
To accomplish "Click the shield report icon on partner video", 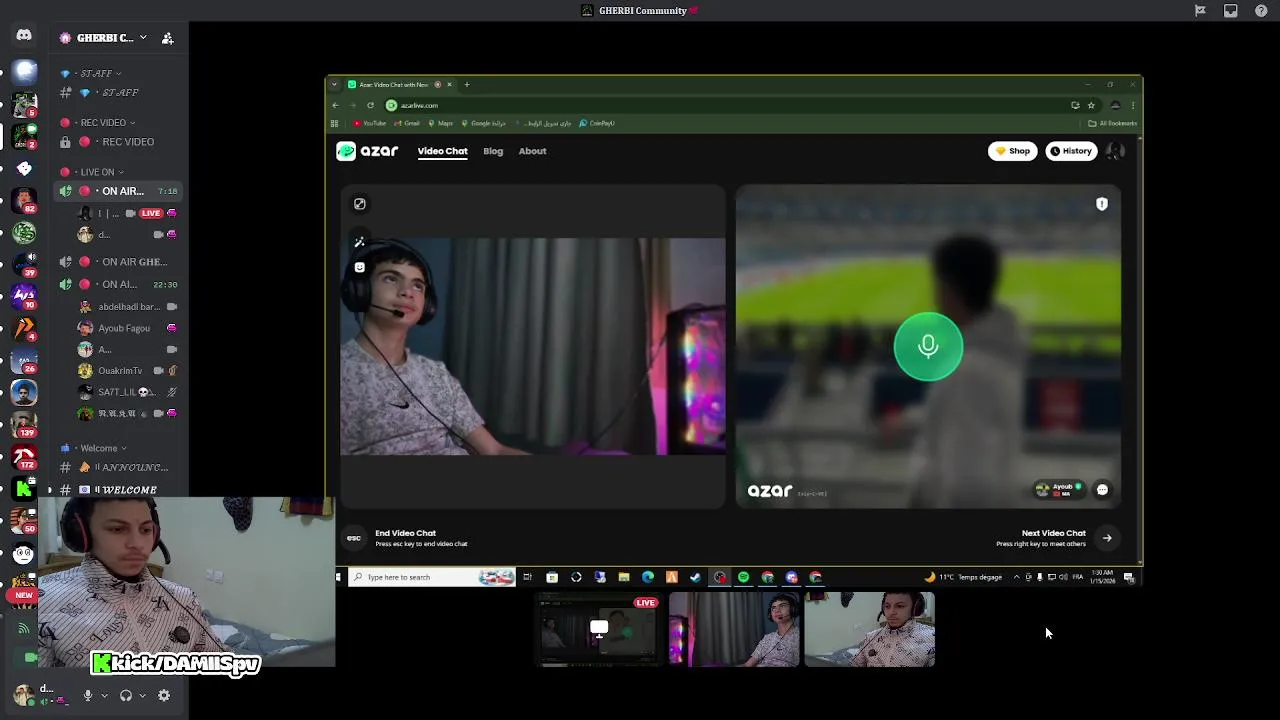I will click(1102, 204).
